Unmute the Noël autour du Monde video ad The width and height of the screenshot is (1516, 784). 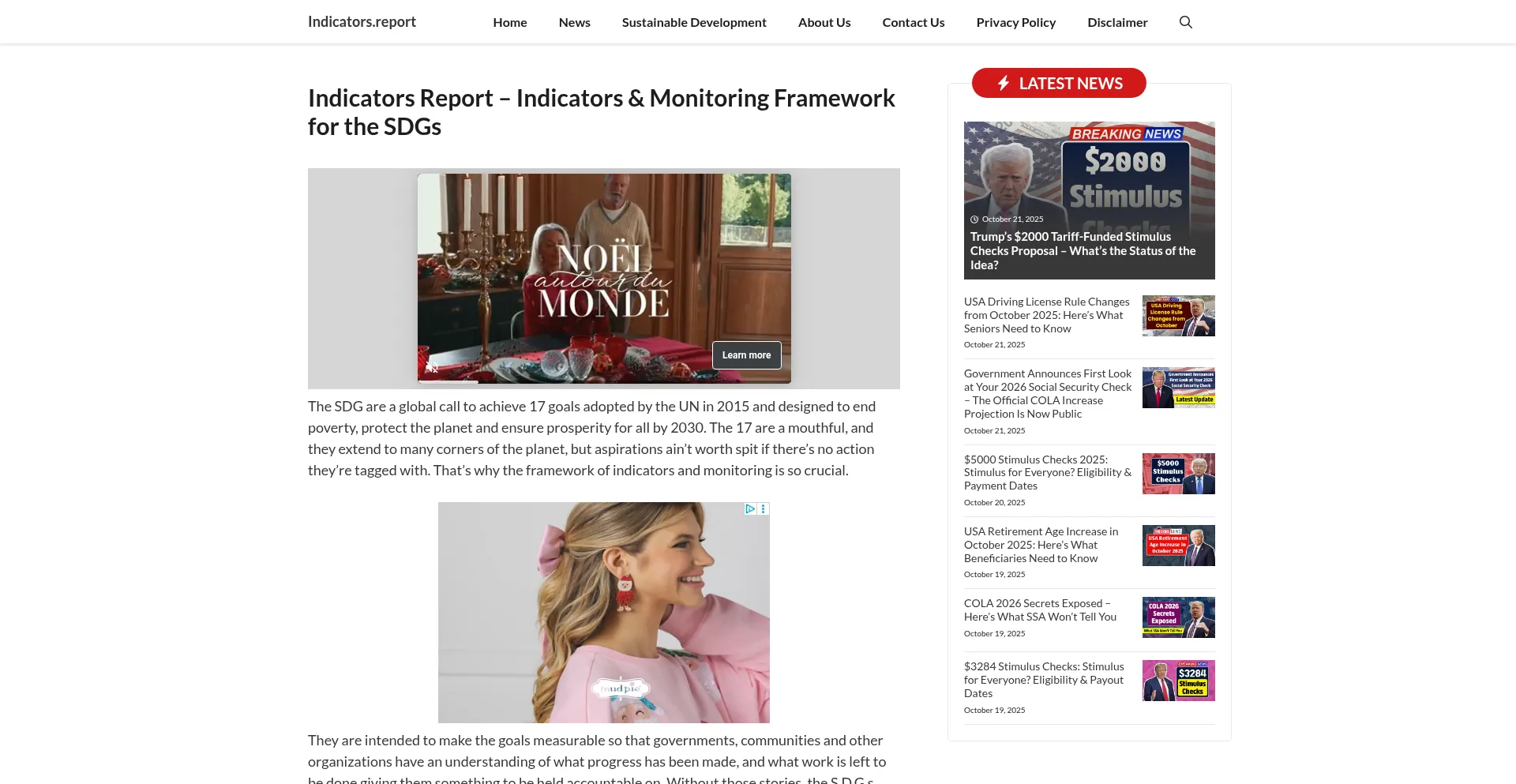432,367
